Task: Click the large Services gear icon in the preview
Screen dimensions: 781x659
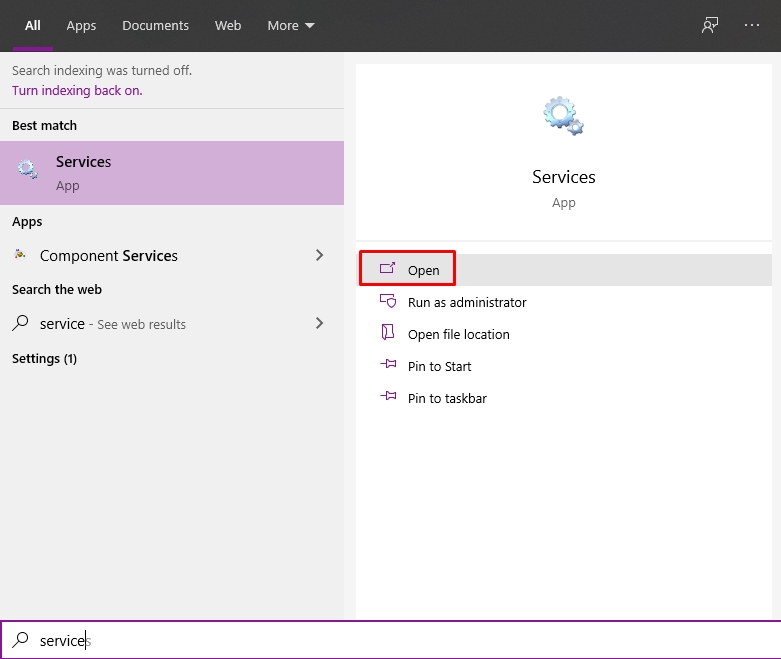Action: pos(563,116)
